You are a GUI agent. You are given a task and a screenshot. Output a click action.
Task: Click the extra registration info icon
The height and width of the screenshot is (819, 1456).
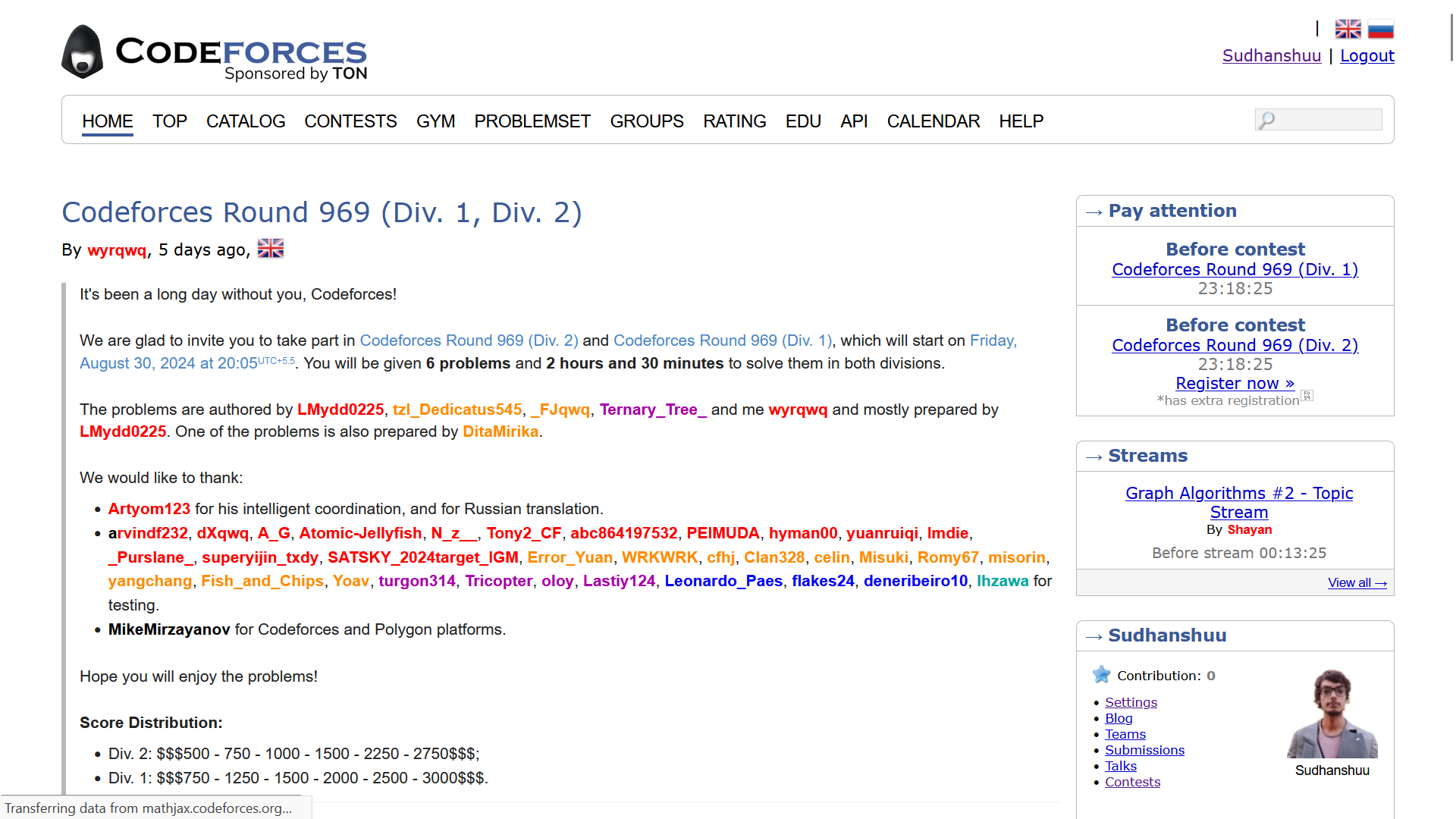pos(1307,396)
